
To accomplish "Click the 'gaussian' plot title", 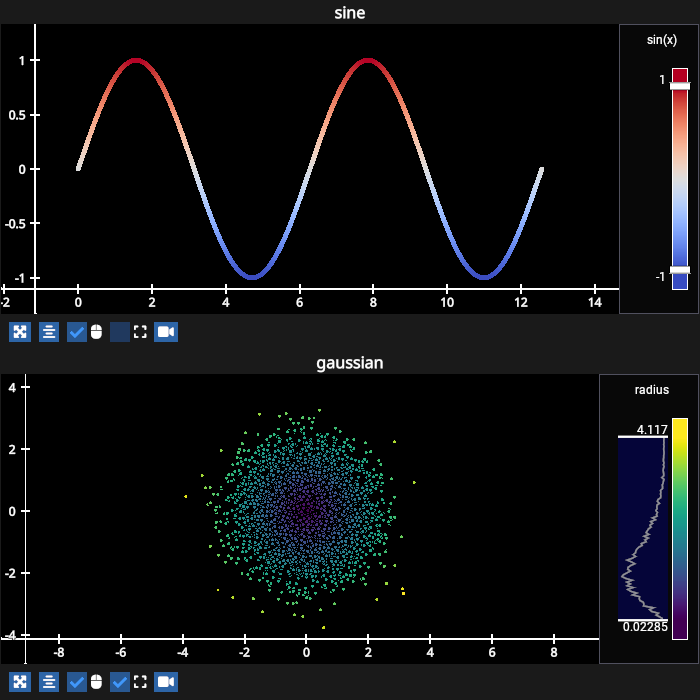I will pos(350,363).
